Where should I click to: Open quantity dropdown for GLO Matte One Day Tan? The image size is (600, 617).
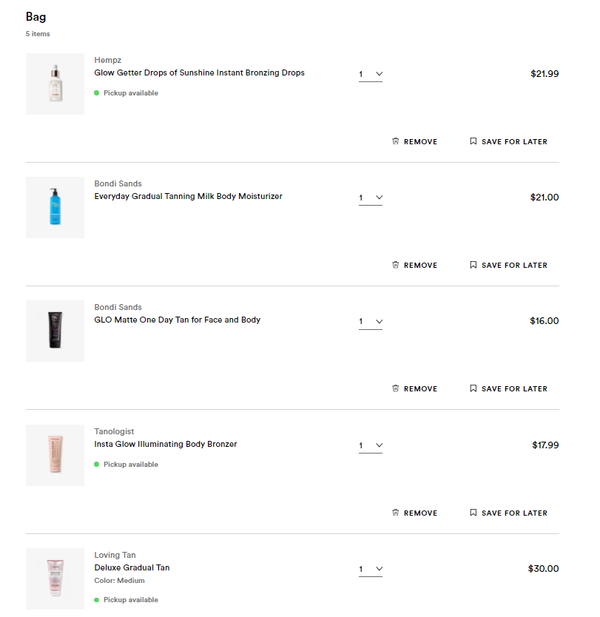coord(370,322)
